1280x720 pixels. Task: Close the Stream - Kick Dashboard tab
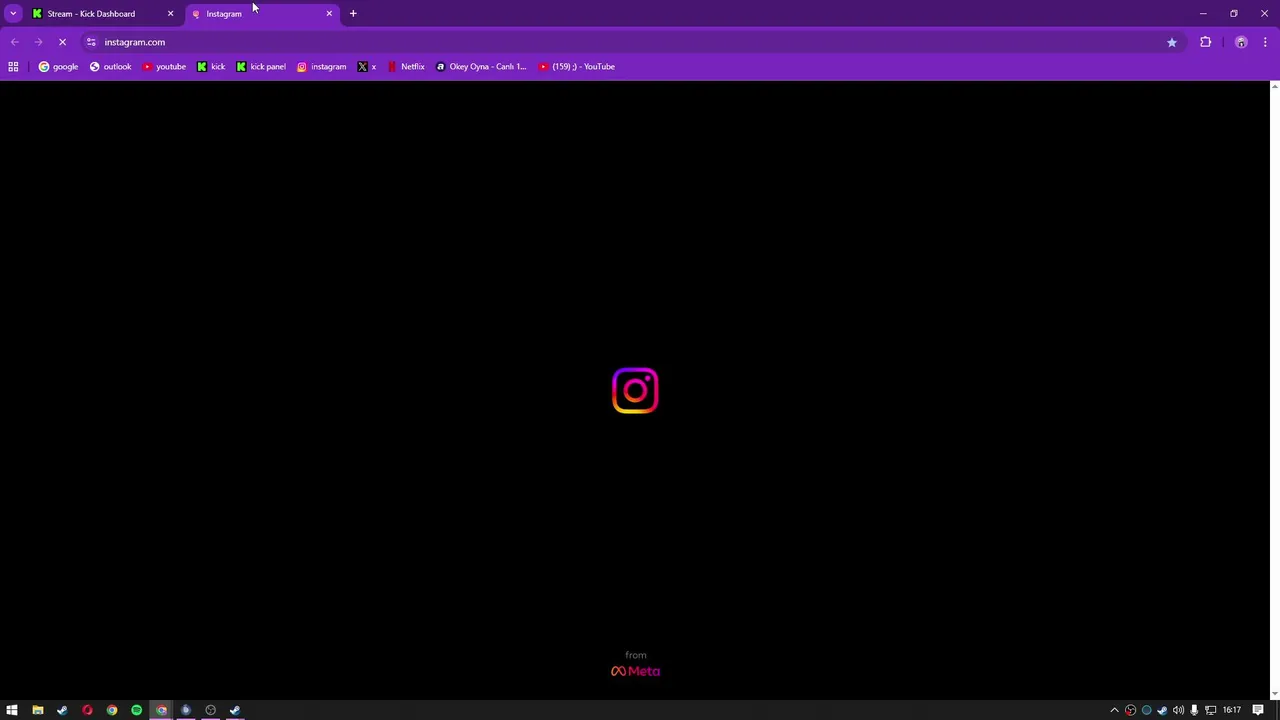[x=170, y=14]
